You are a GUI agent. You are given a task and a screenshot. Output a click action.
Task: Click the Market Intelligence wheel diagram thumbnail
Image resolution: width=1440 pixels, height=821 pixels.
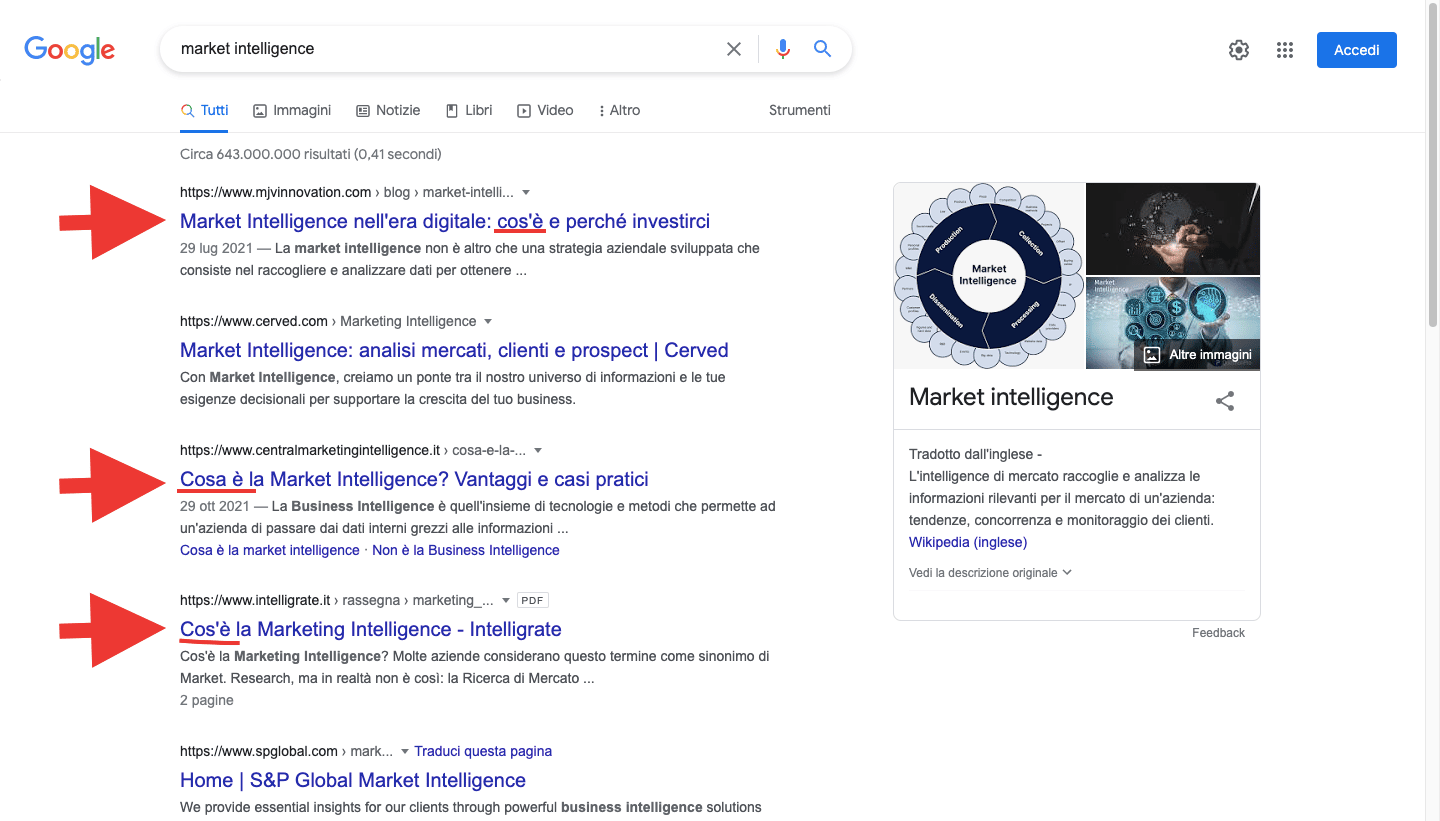[988, 275]
